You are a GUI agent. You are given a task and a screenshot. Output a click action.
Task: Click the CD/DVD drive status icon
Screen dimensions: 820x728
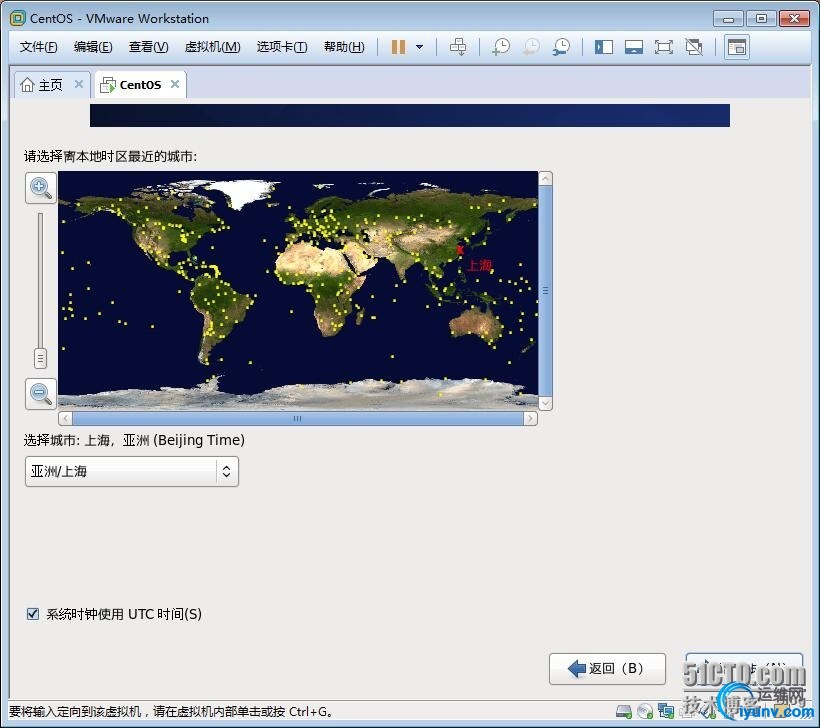point(645,711)
